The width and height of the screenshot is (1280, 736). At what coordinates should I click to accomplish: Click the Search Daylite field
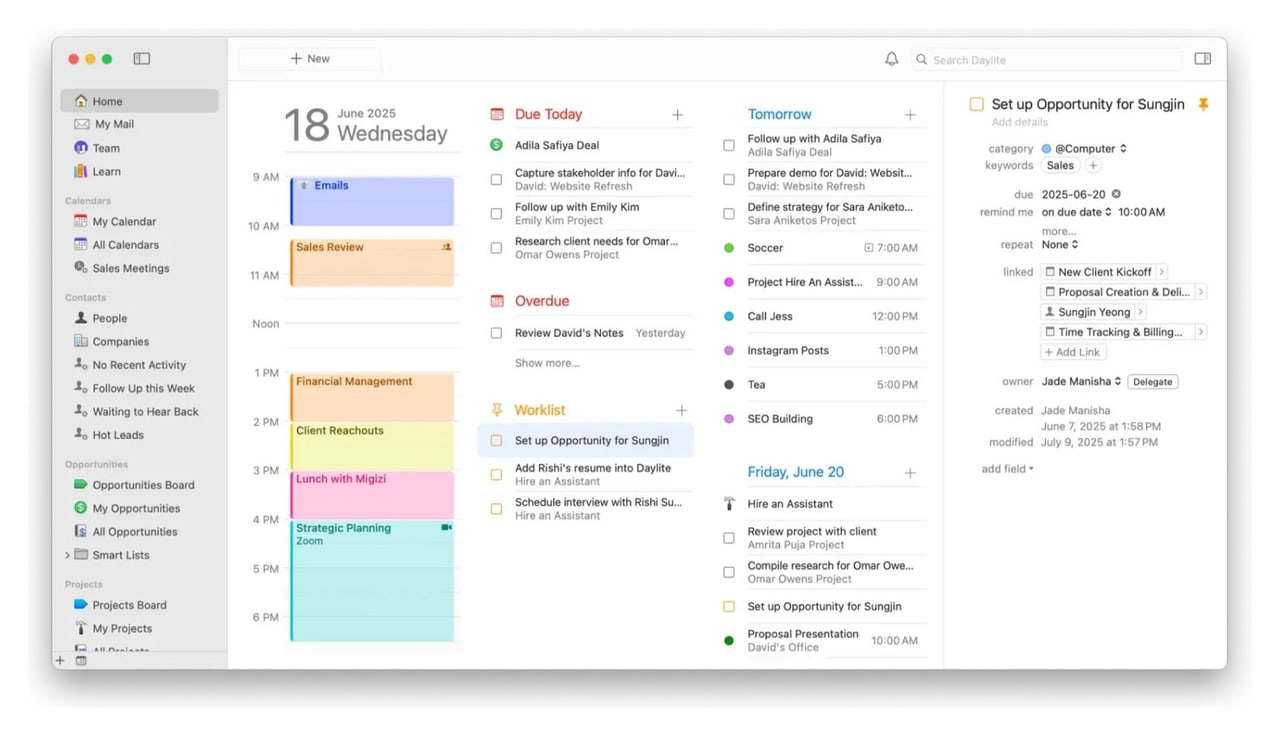pyautogui.click(x=1046, y=60)
